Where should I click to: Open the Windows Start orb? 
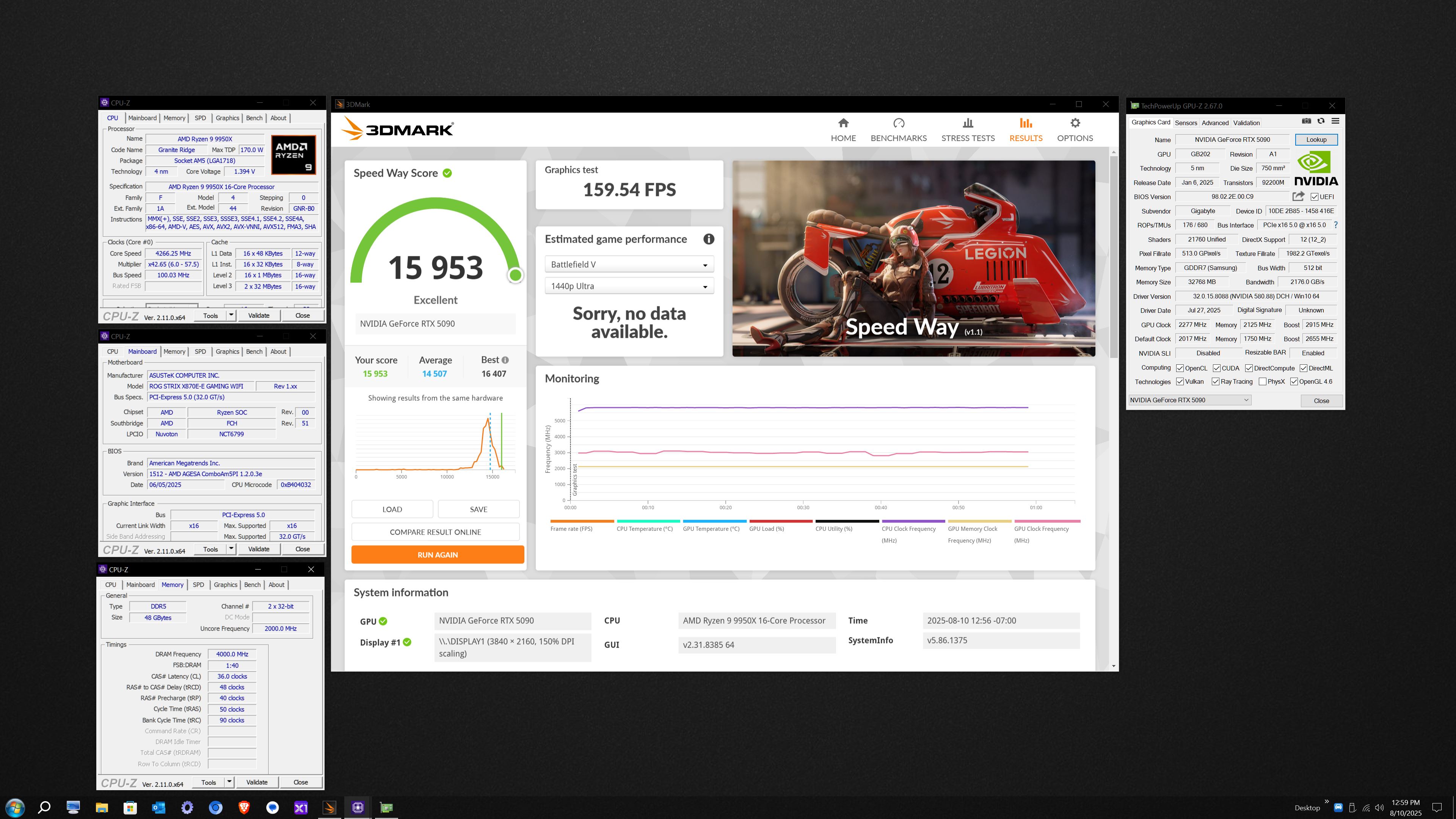click(15, 807)
